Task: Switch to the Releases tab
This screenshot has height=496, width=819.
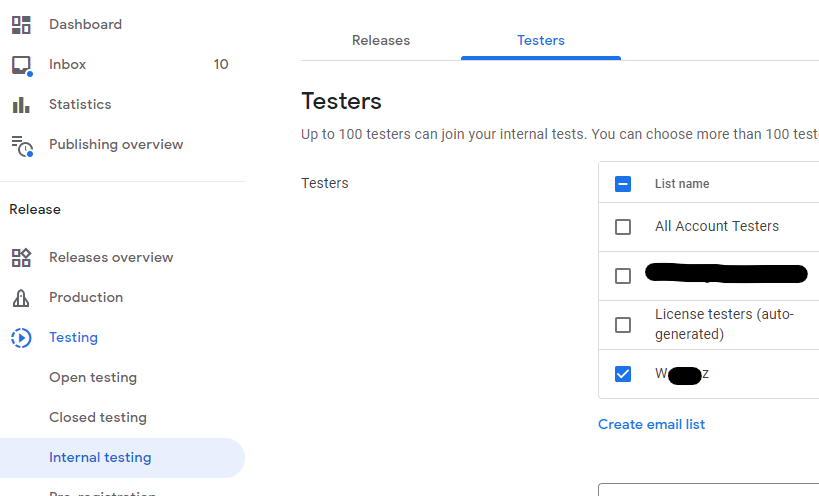Action: 381,40
